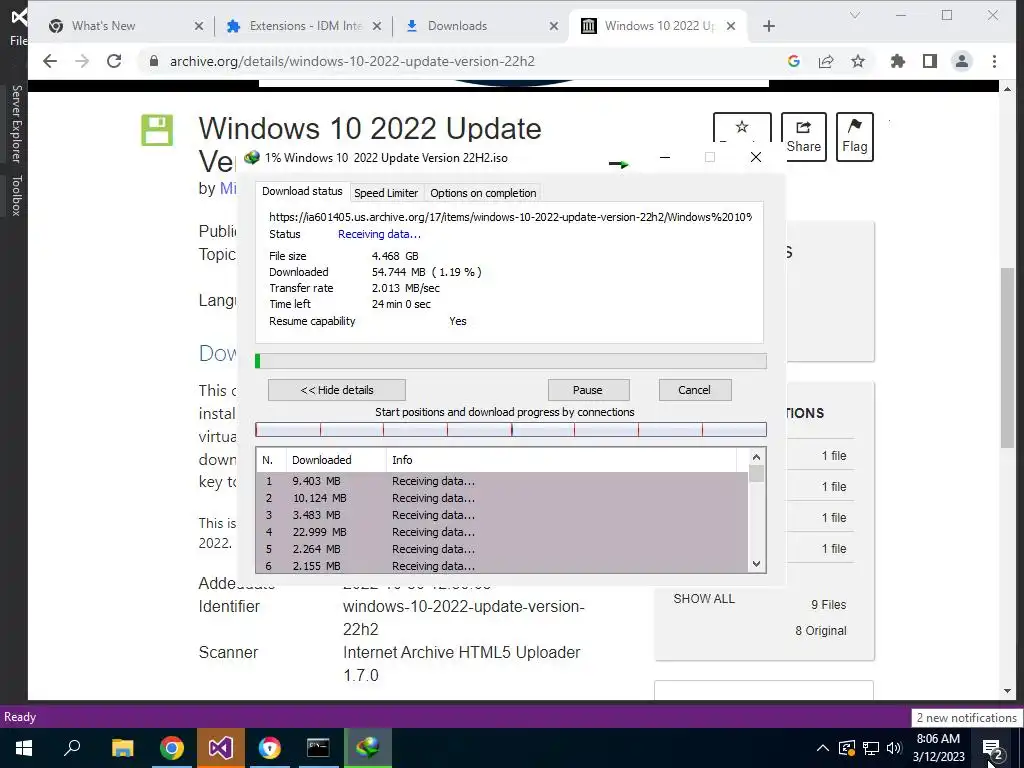Viewport: 1024px width, 768px height.
Task: Click the network tray icon
Action: point(871,748)
